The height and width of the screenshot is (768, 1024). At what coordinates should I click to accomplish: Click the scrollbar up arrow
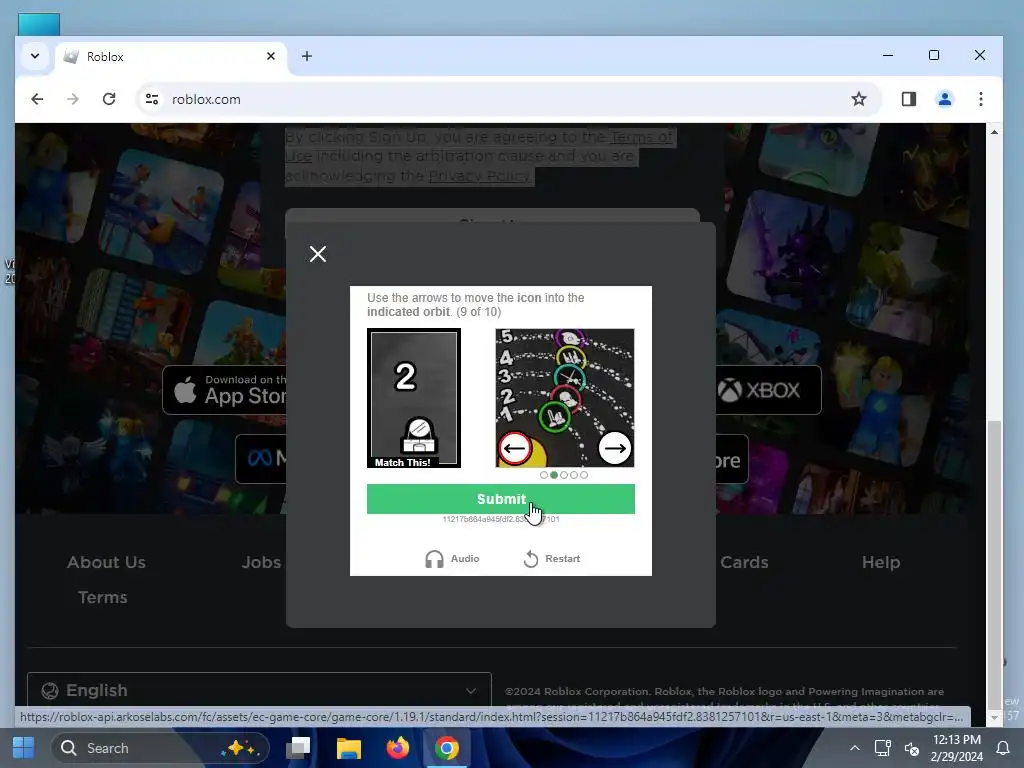pos(994,132)
